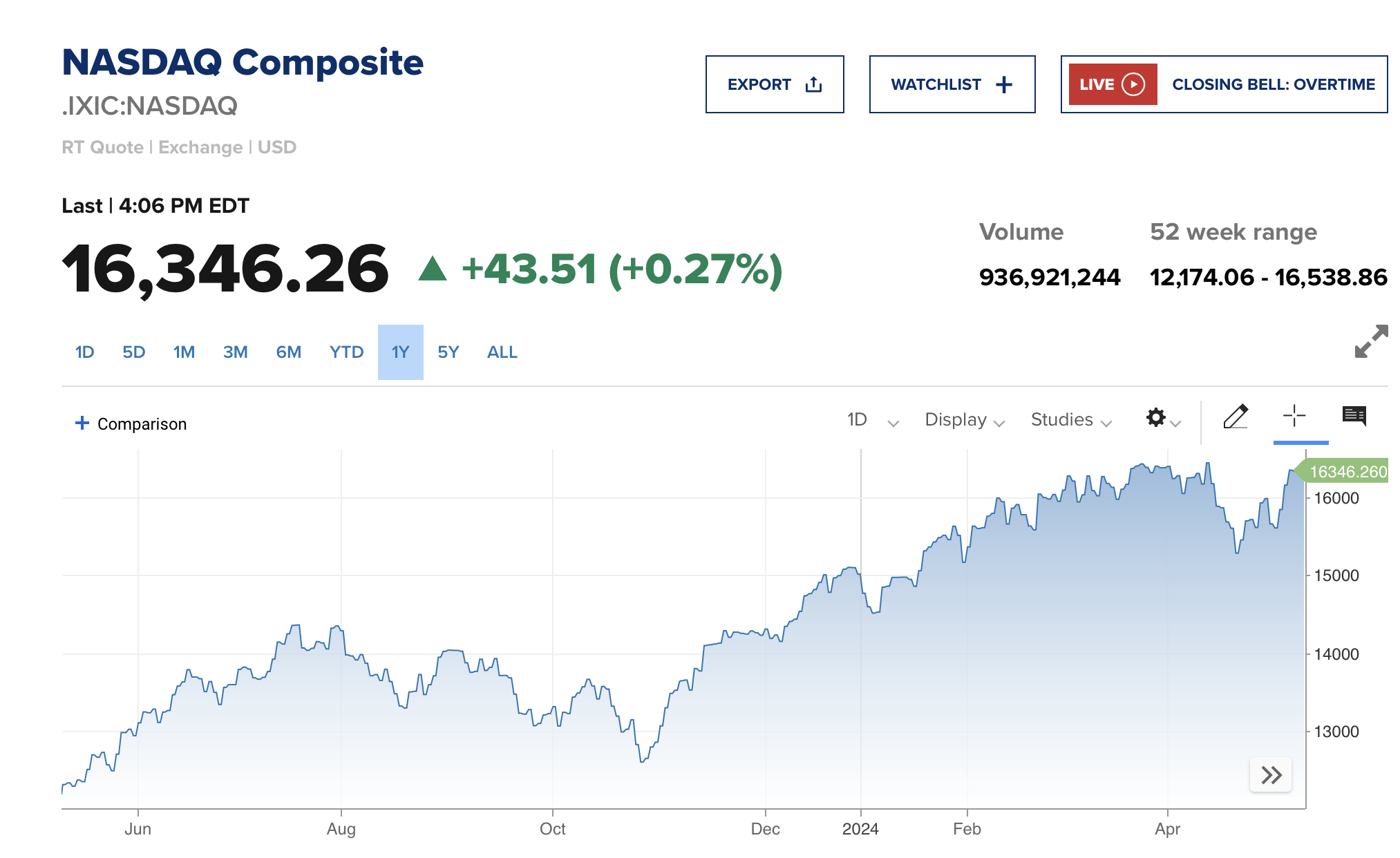Image resolution: width=1400 pixels, height=858 pixels.
Task: Select the 6M time range
Action: tap(288, 352)
